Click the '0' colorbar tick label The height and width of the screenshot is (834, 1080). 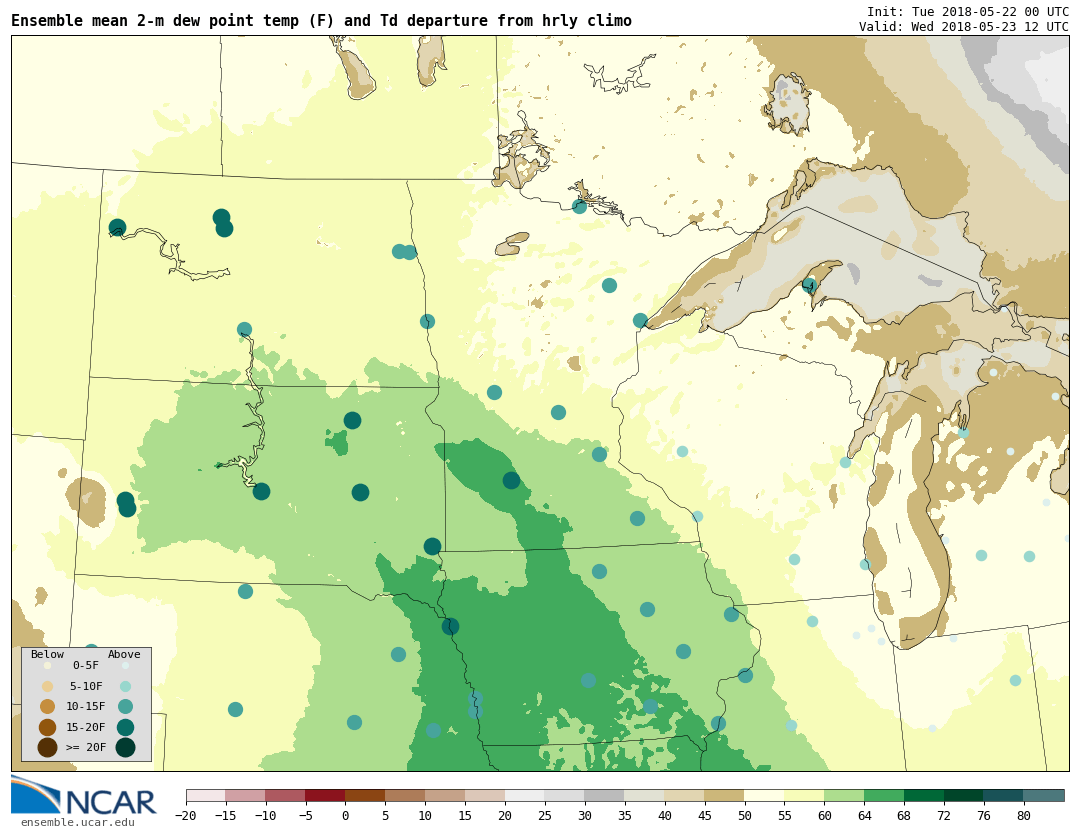click(x=346, y=816)
